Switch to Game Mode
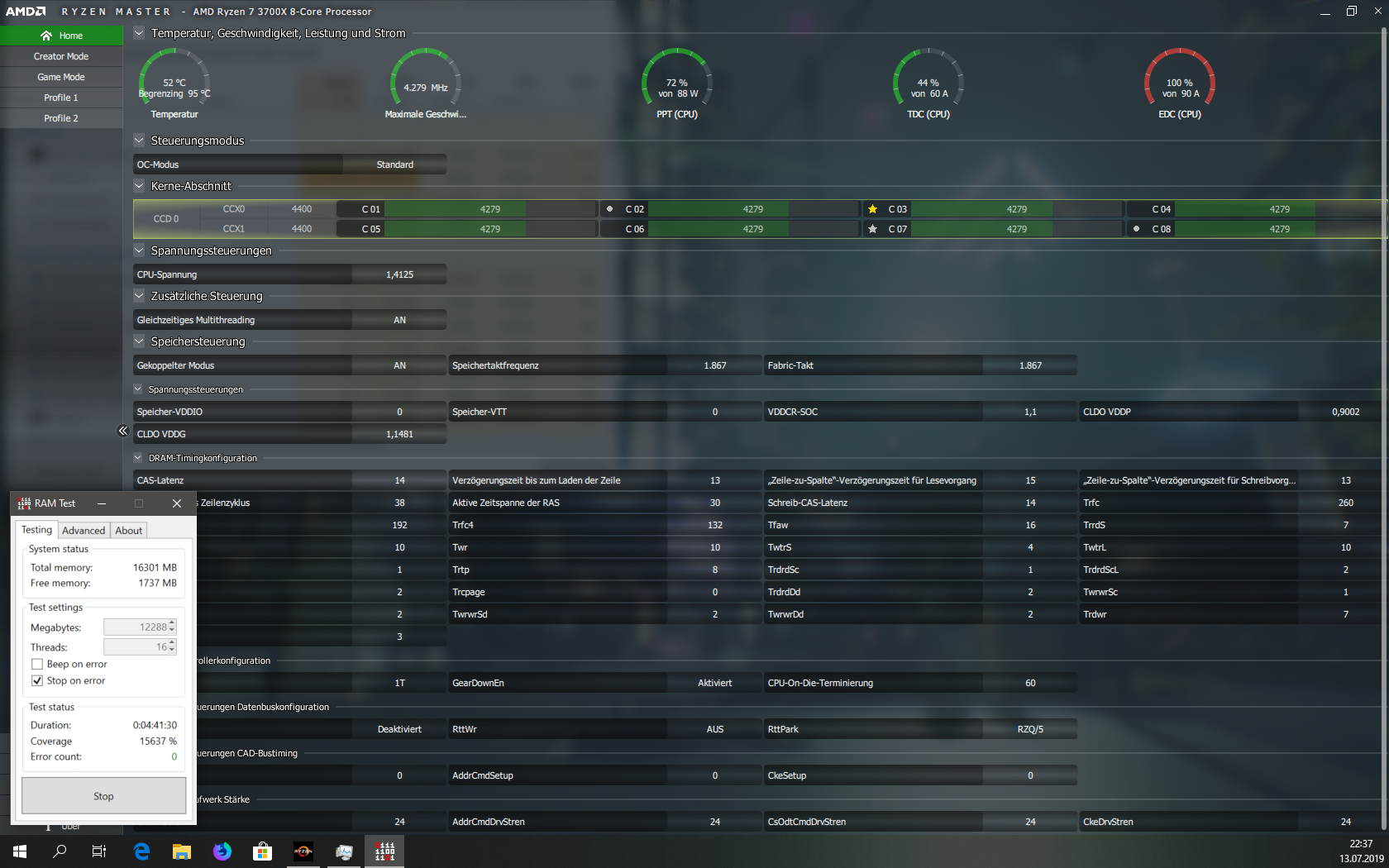This screenshot has width=1389, height=868. pos(61,77)
